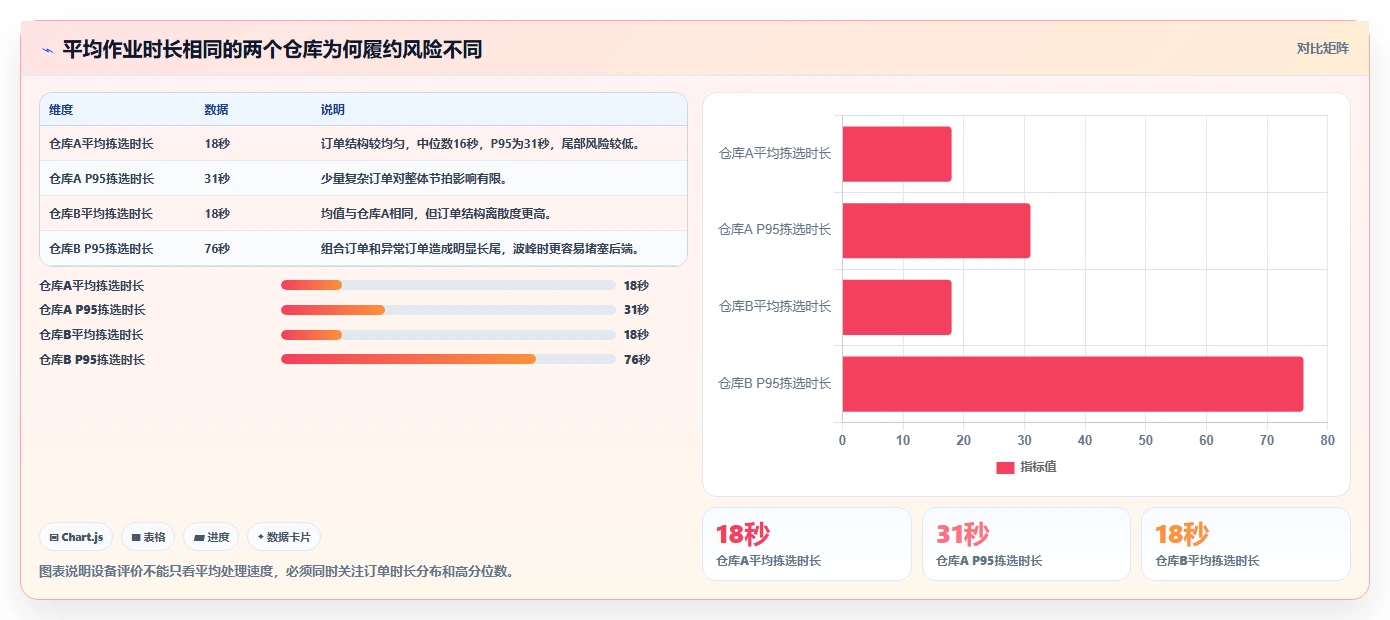1390x620 pixels.
Task: Select the Chart.js chip
Action: click(77, 537)
